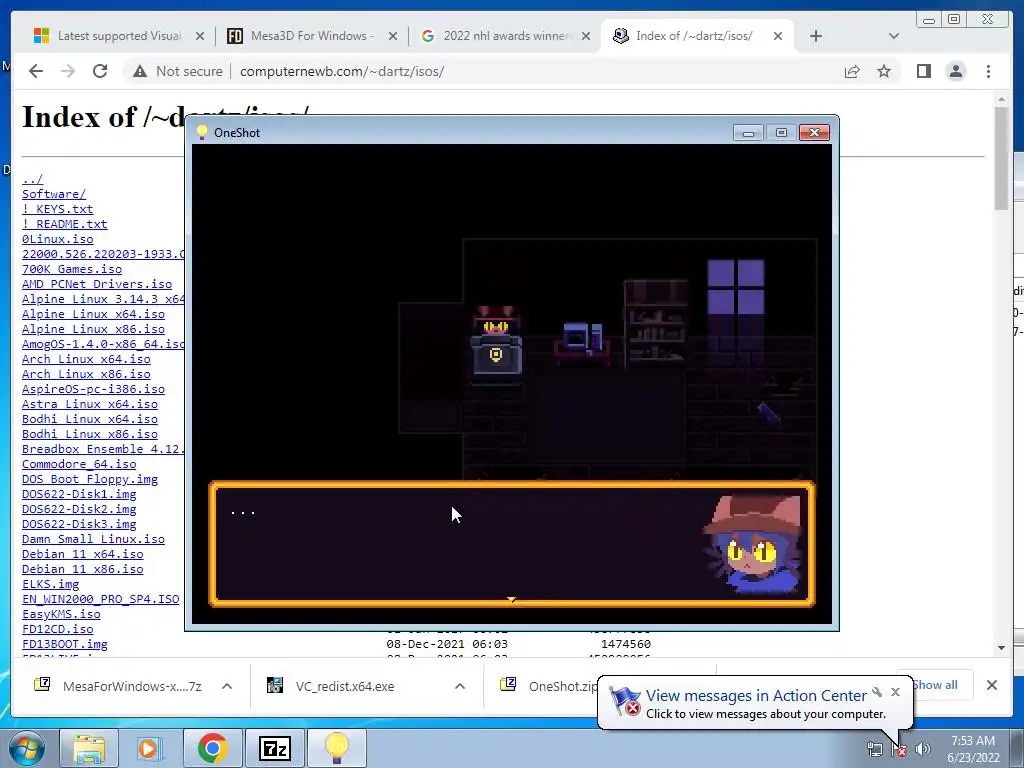The width and height of the screenshot is (1024, 768).
Task: Click the Chrome taskbar icon
Action: click(212, 748)
